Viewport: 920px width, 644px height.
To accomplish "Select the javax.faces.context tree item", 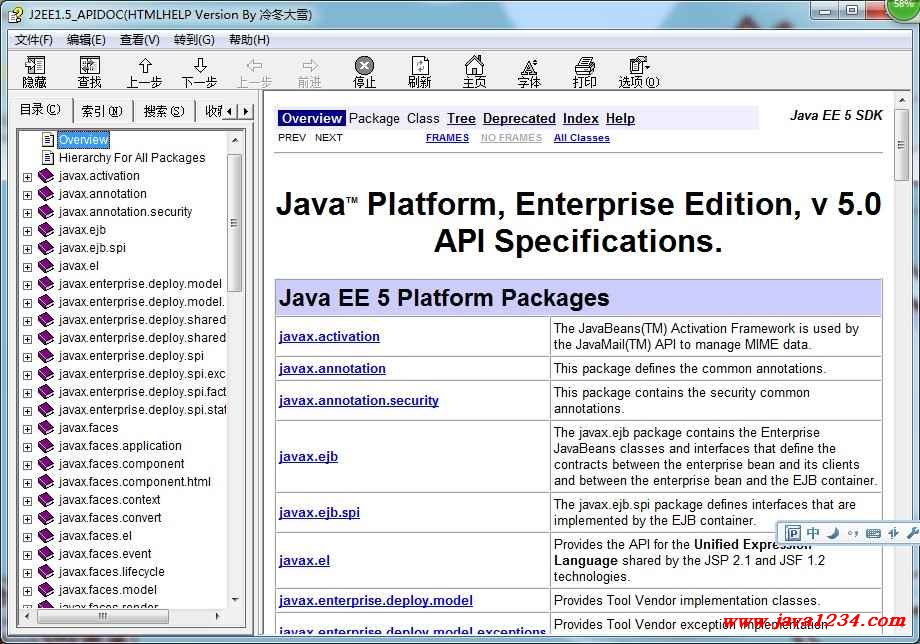I will coord(109,500).
